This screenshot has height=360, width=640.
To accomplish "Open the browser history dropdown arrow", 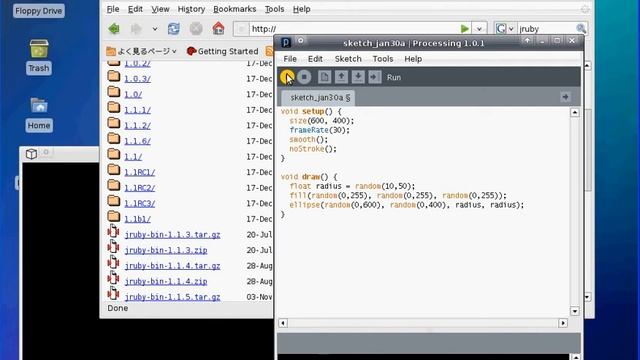I will click(155, 29).
